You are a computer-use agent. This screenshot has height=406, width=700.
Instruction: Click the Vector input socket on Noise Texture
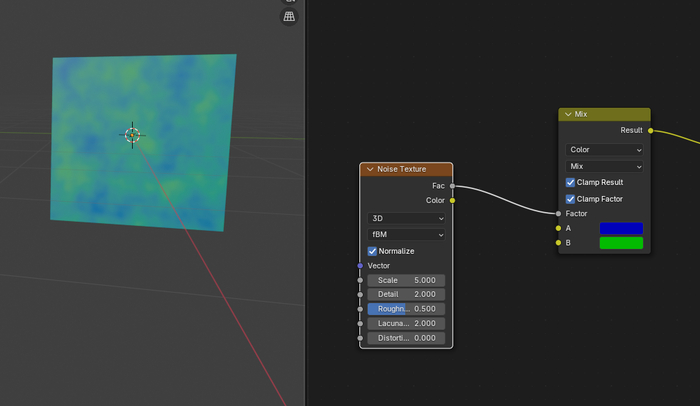point(360,266)
